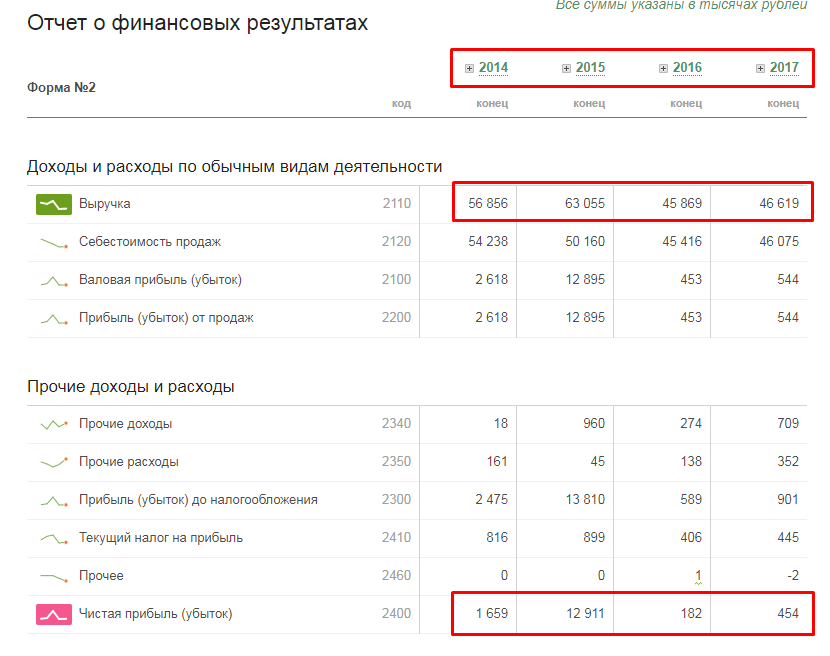The width and height of the screenshot is (830, 656).
Task: Click the trend icon for Себестоимость продаж
Action: click(x=53, y=242)
